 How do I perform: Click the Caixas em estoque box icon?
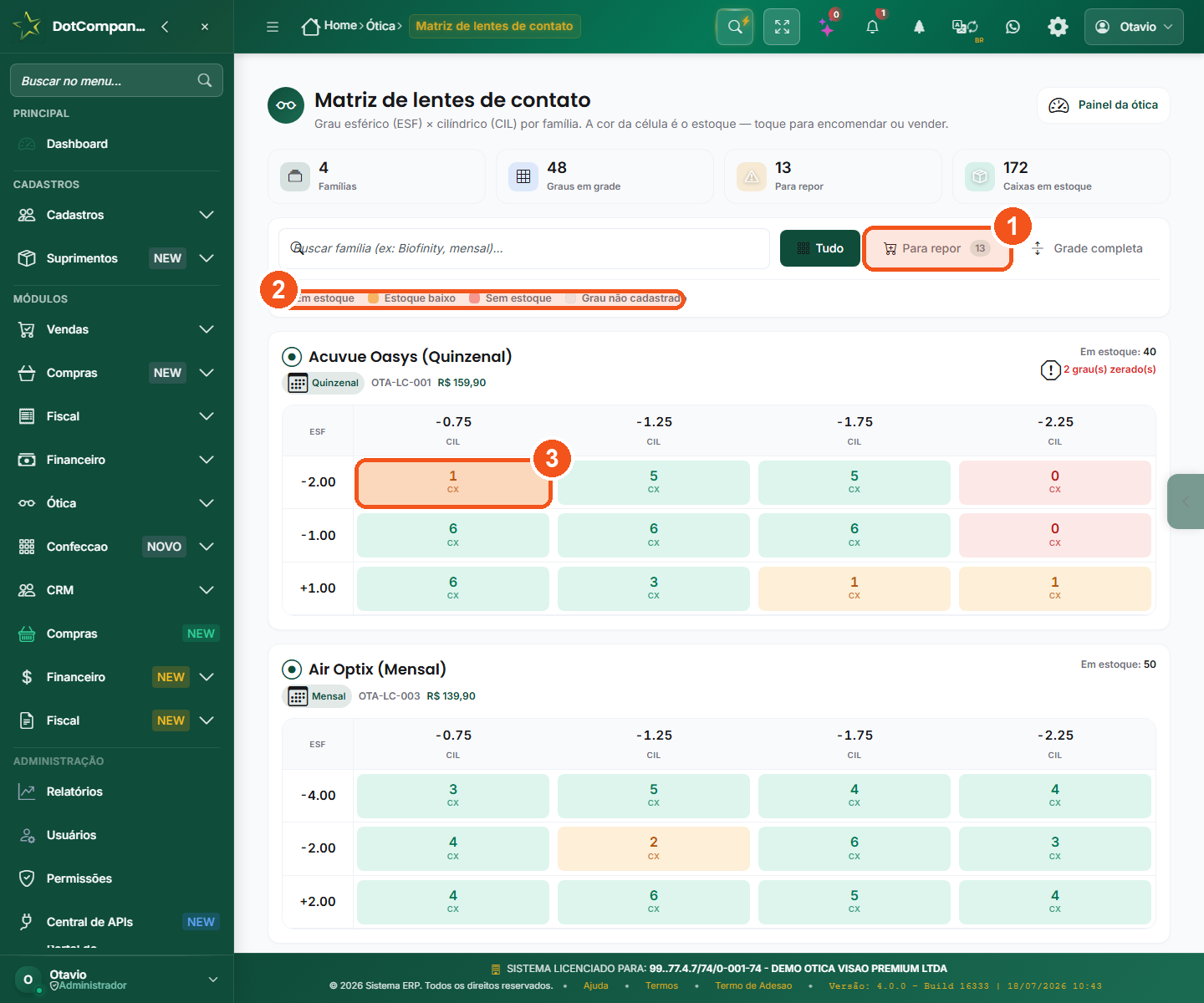click(x=980, y=176)
